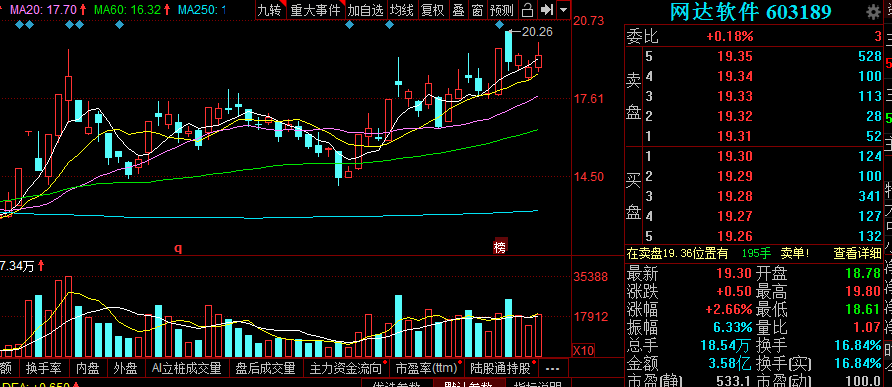
Task: Click buy level 3 price 19.28
Action: [734, 196]
